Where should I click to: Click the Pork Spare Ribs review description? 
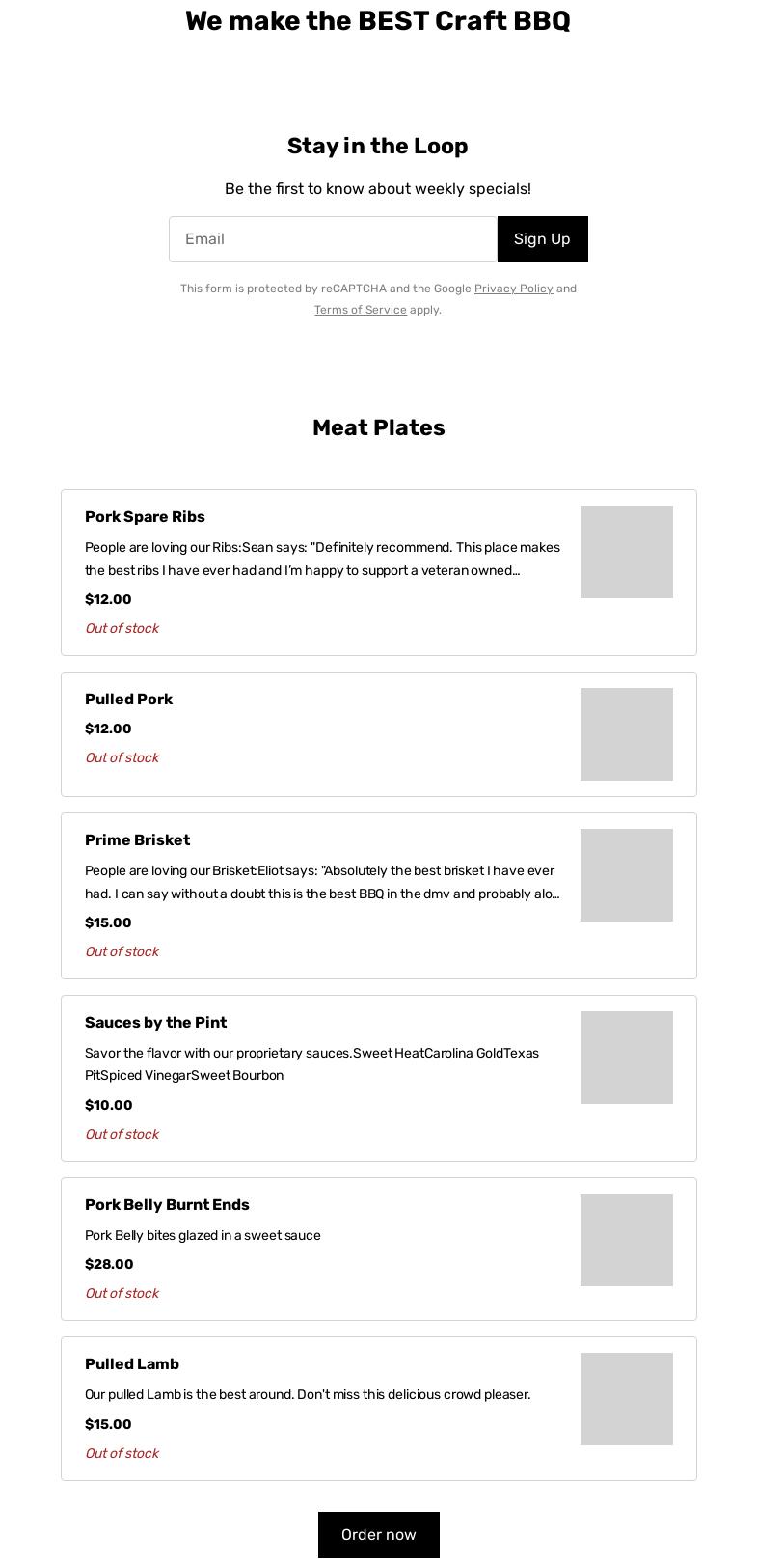pos(322,559)
